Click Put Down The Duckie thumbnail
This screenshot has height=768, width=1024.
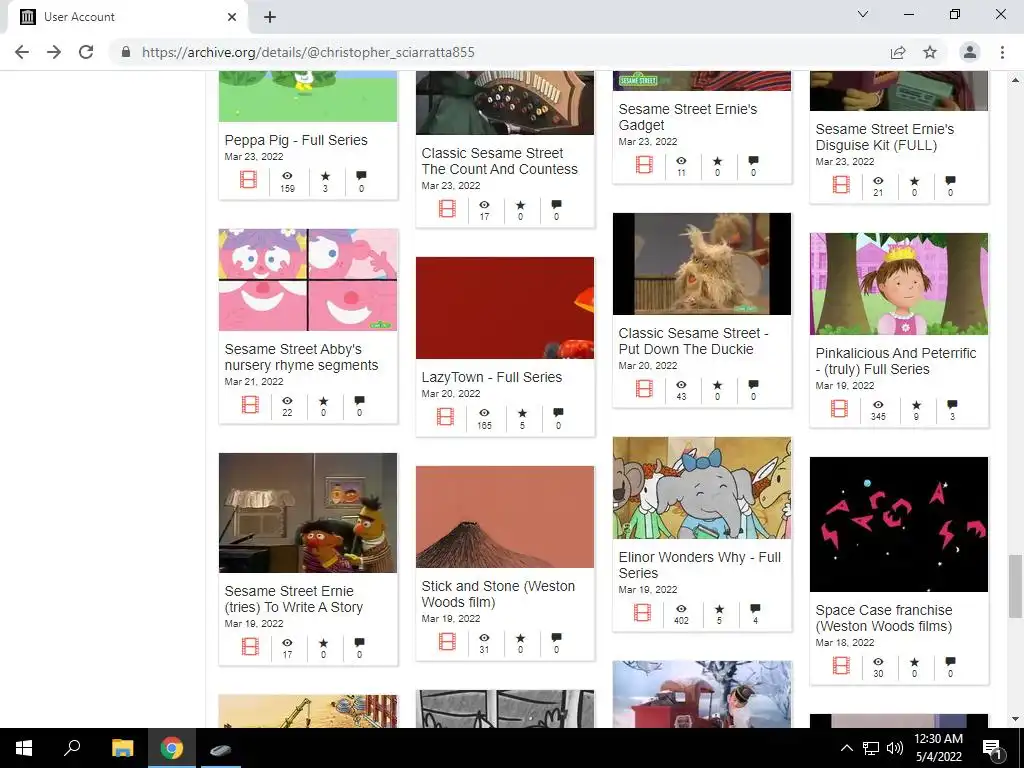point(702,264)
